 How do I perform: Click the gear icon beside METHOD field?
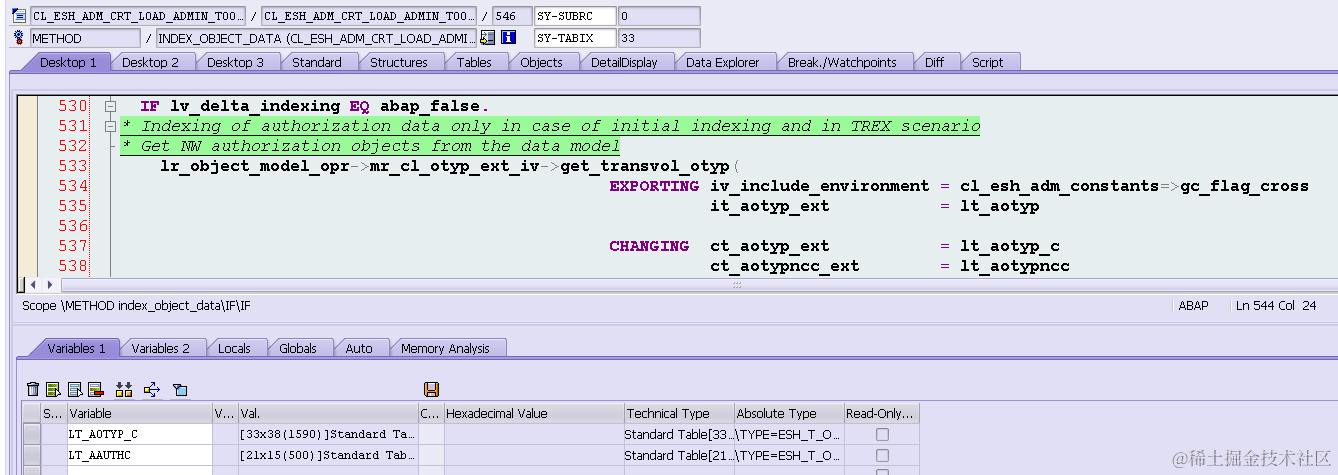(x=19, y=37)
